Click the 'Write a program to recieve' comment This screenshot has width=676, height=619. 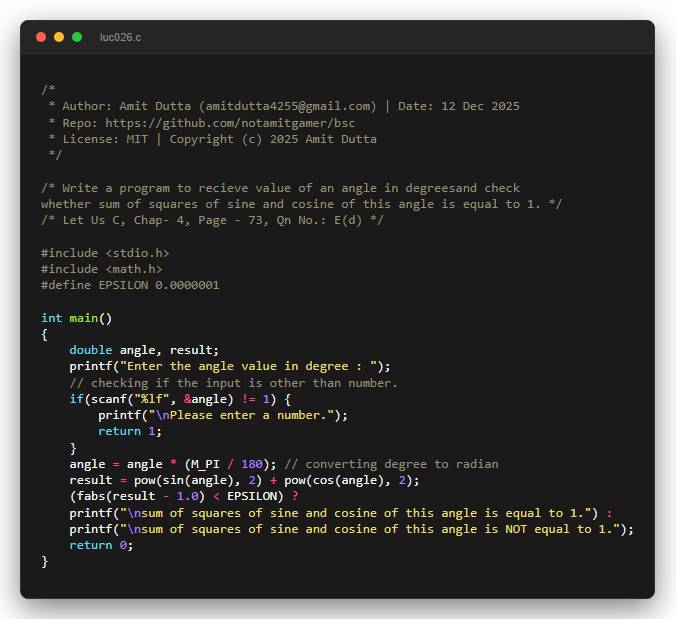(281, 188)
